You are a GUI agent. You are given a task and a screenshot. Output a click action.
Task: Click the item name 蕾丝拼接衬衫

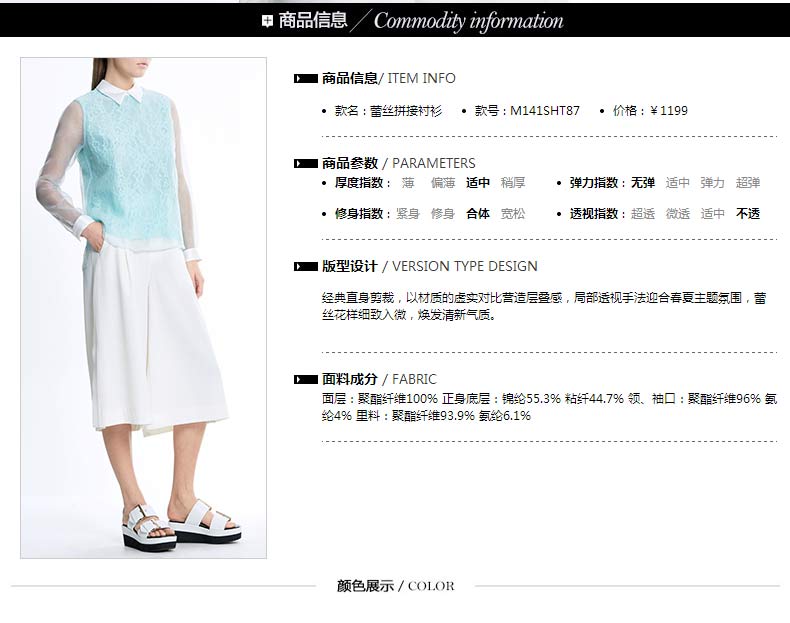[x=406, y=111]
